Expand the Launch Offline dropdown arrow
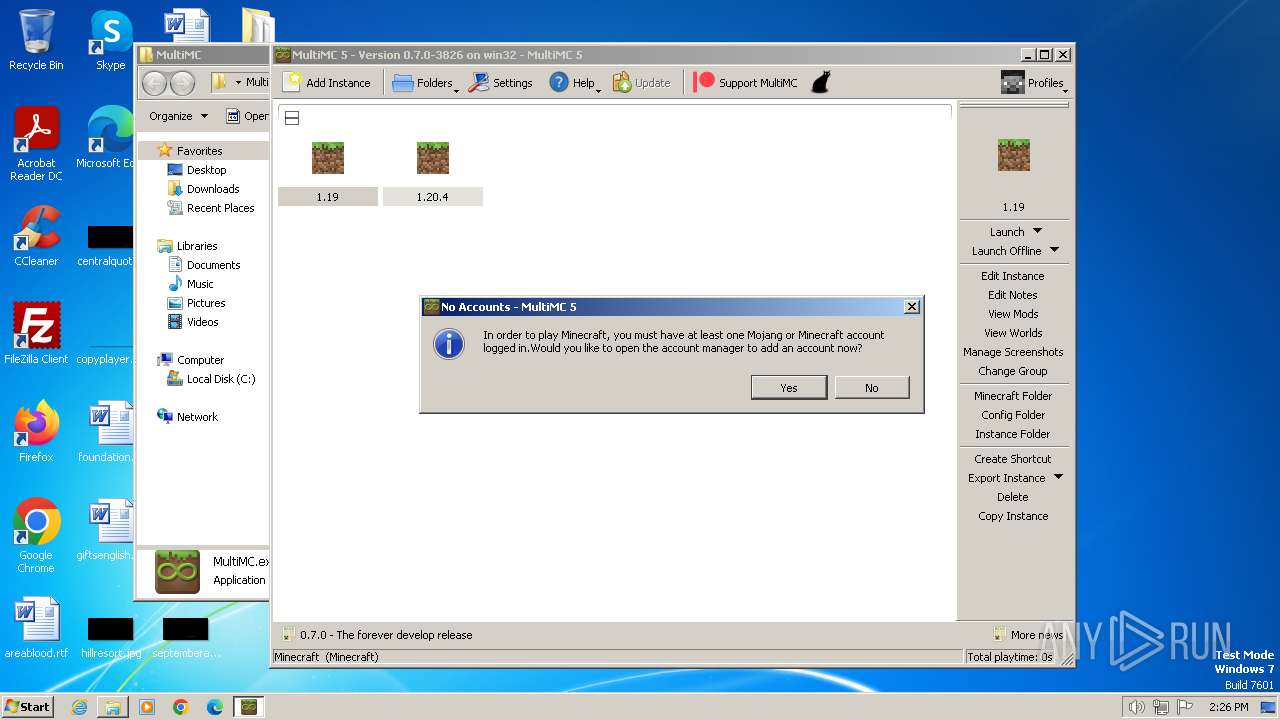The image size is (1280, 720). click(1054, 250)
